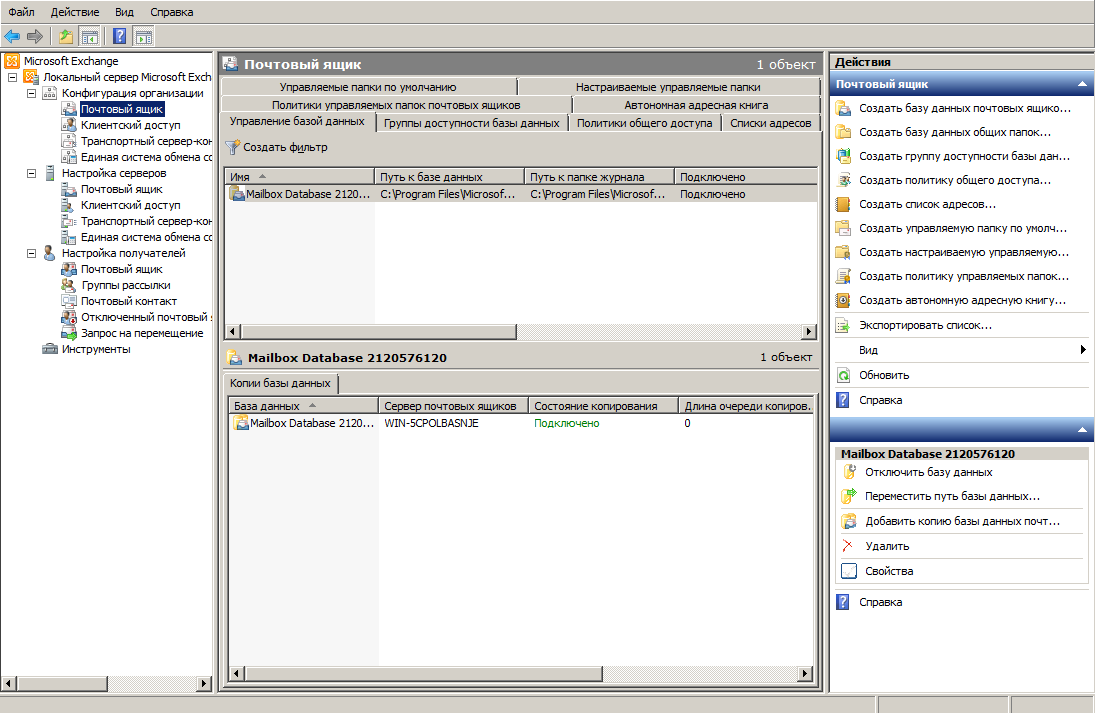The image size is (1095, 713).
Task: Sort by the База данных column header
Action: pyautogui.click(x=303, y=406)
